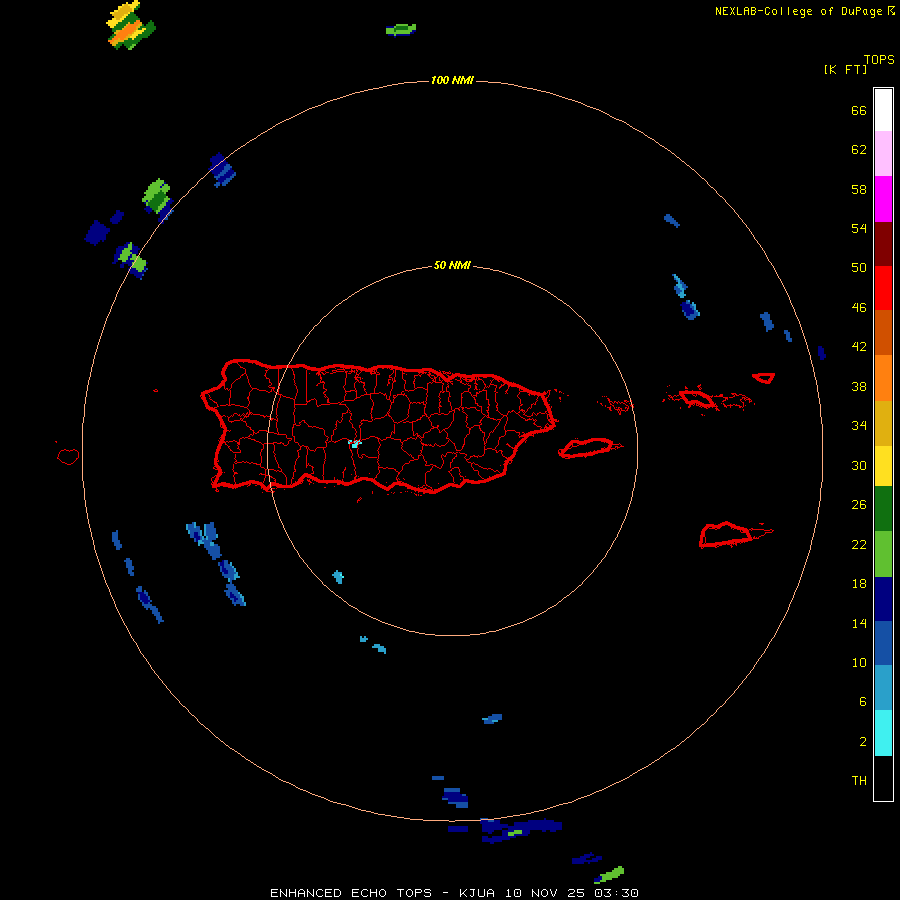The image size is (900, 900).
Task: Select the light pink legend swatch
Action: click(x=883, y=153)
